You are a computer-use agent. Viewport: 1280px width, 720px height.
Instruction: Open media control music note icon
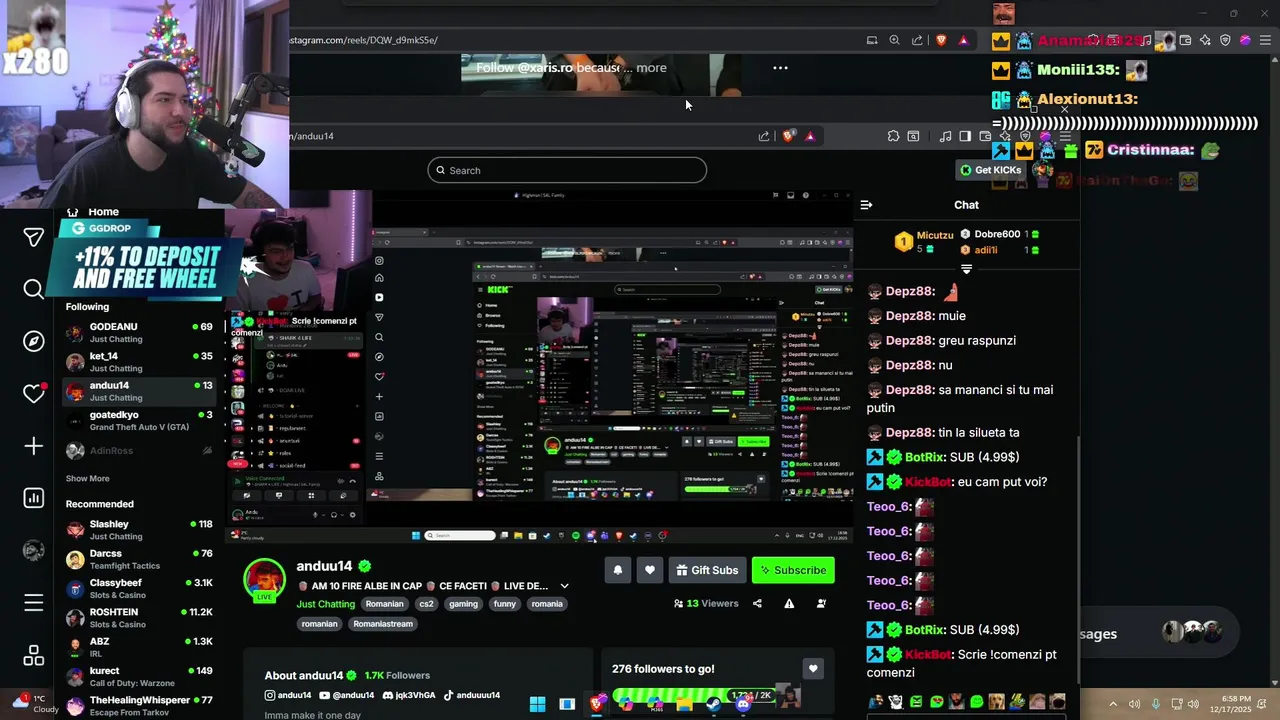point(945,136)
